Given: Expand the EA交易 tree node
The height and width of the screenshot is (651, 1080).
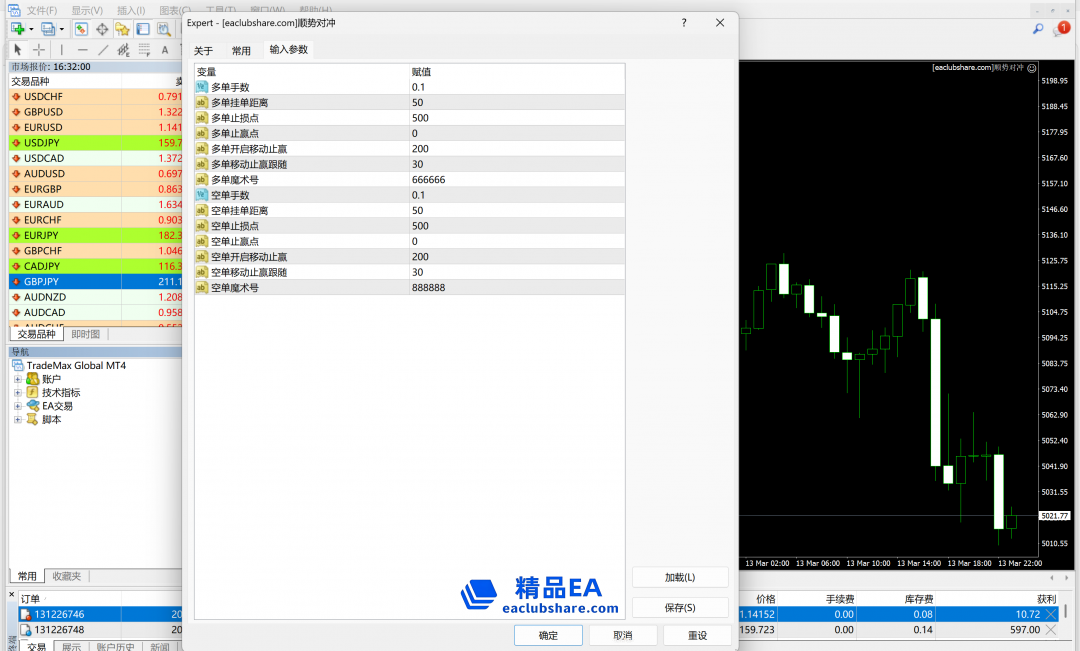Looking at the screenshot, I should coord(17,406).
